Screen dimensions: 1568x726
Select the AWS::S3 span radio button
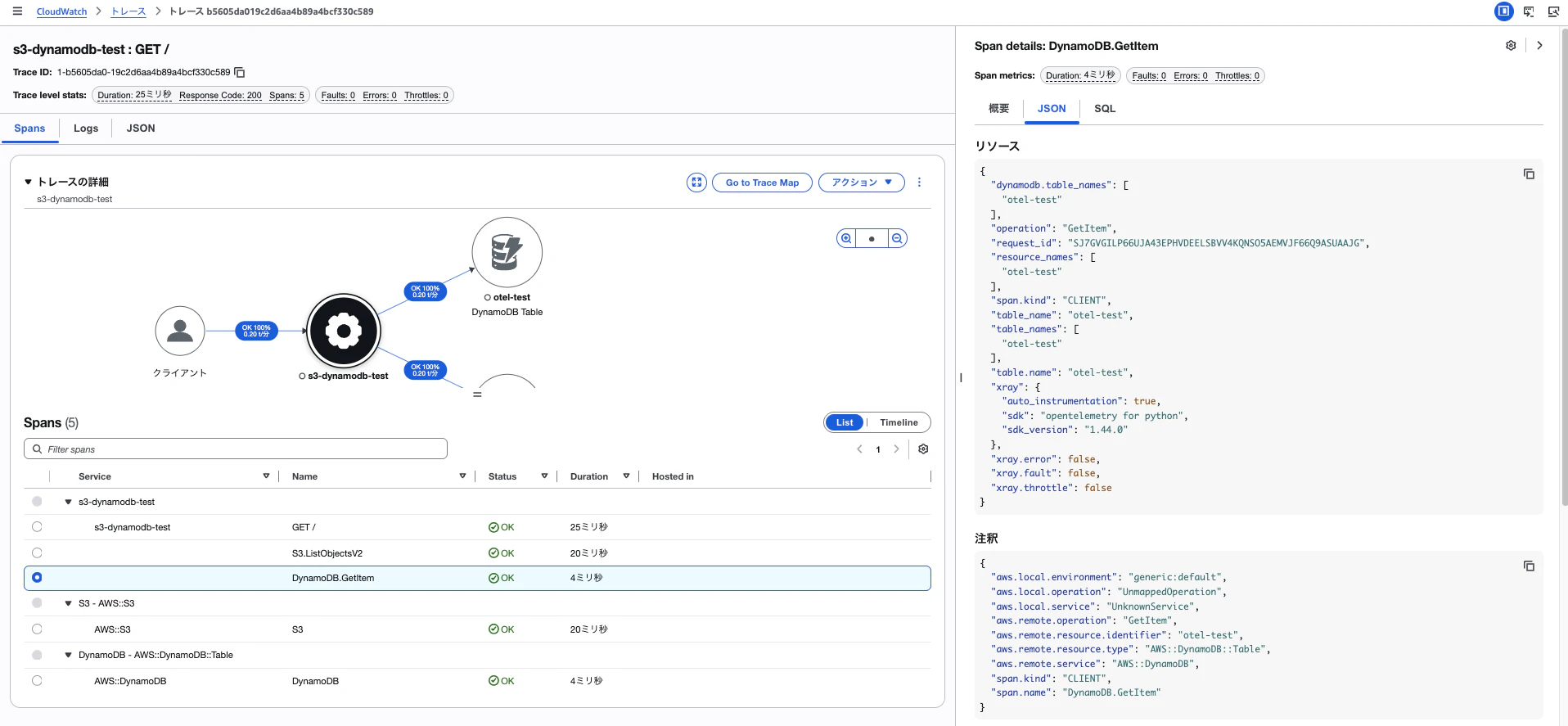(37, 629)
